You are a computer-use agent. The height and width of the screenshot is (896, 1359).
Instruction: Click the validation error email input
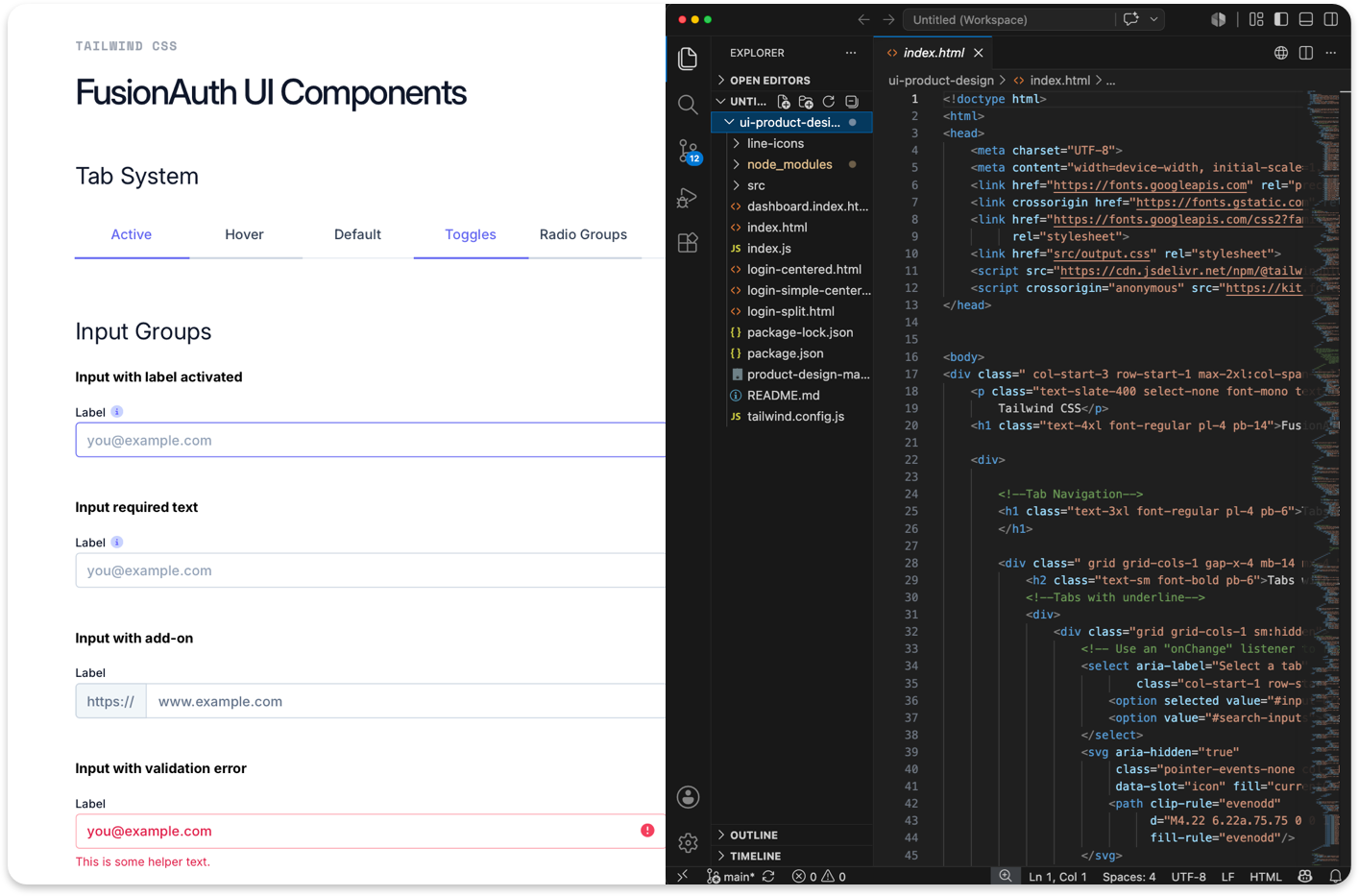click(371, 832)
